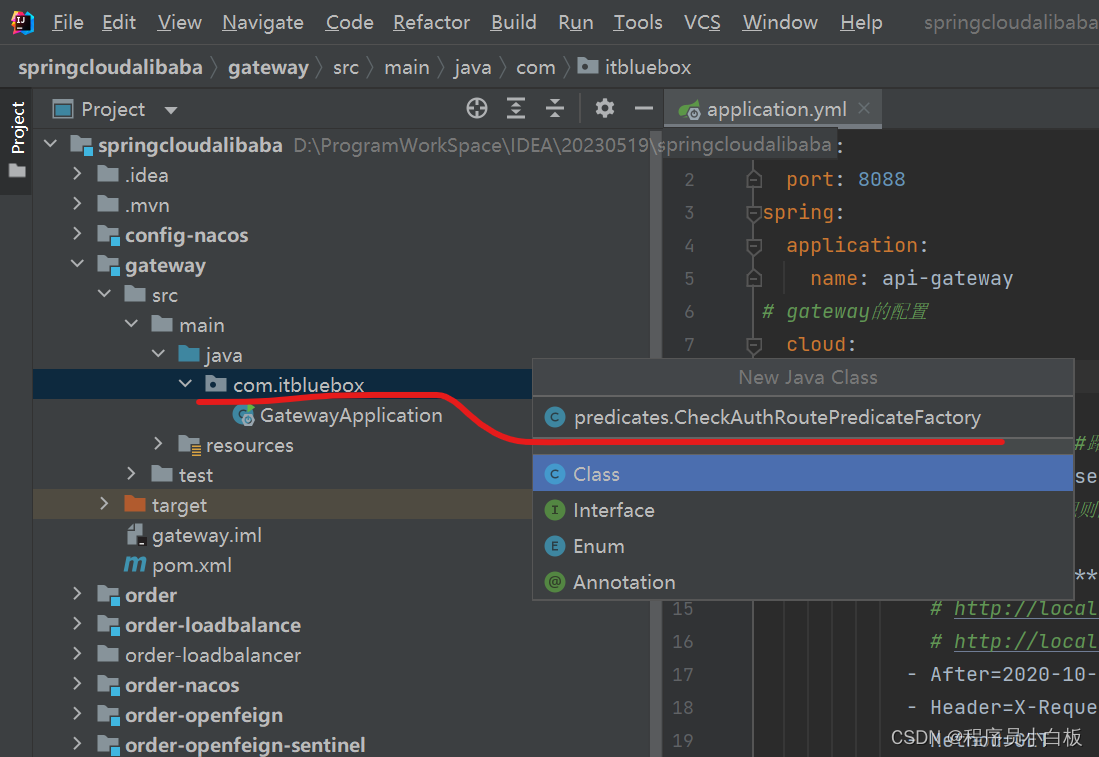This screenshot has height=757, width=1099.
Task: Click the GatewayApplication class icon
Action: click(x=244, y=416)
